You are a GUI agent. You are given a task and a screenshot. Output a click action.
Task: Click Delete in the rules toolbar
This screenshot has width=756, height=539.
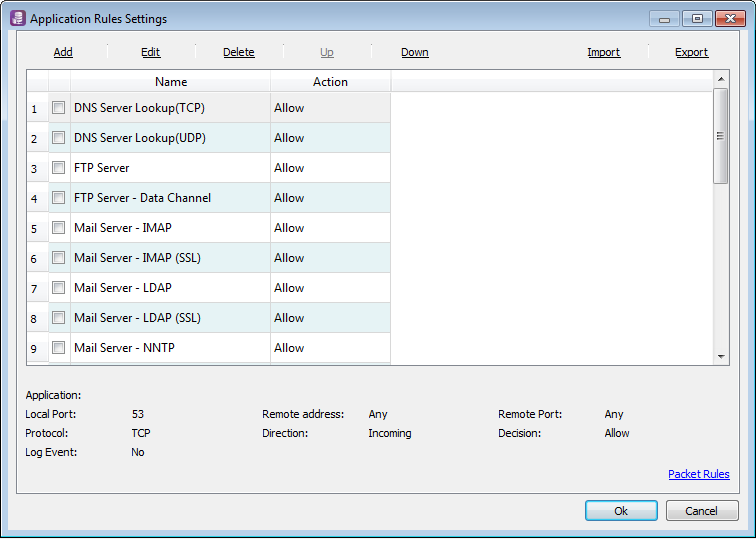point(239,52)
